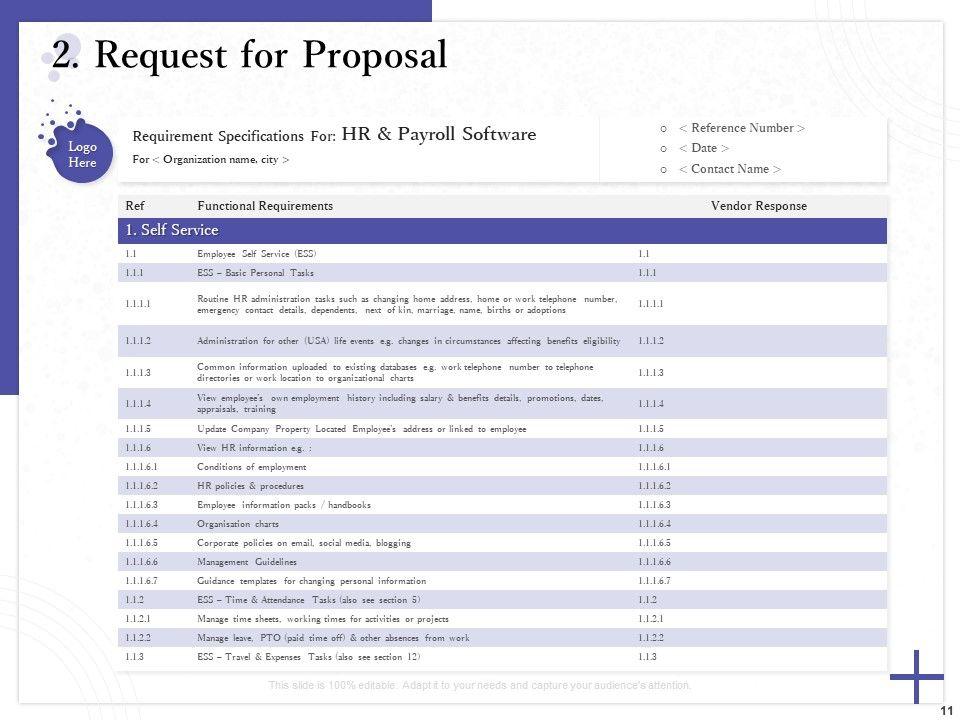Screen dimensions: 960x720
Task: Click 'For < Organization name, city >' placeholder
Action: 211,160
